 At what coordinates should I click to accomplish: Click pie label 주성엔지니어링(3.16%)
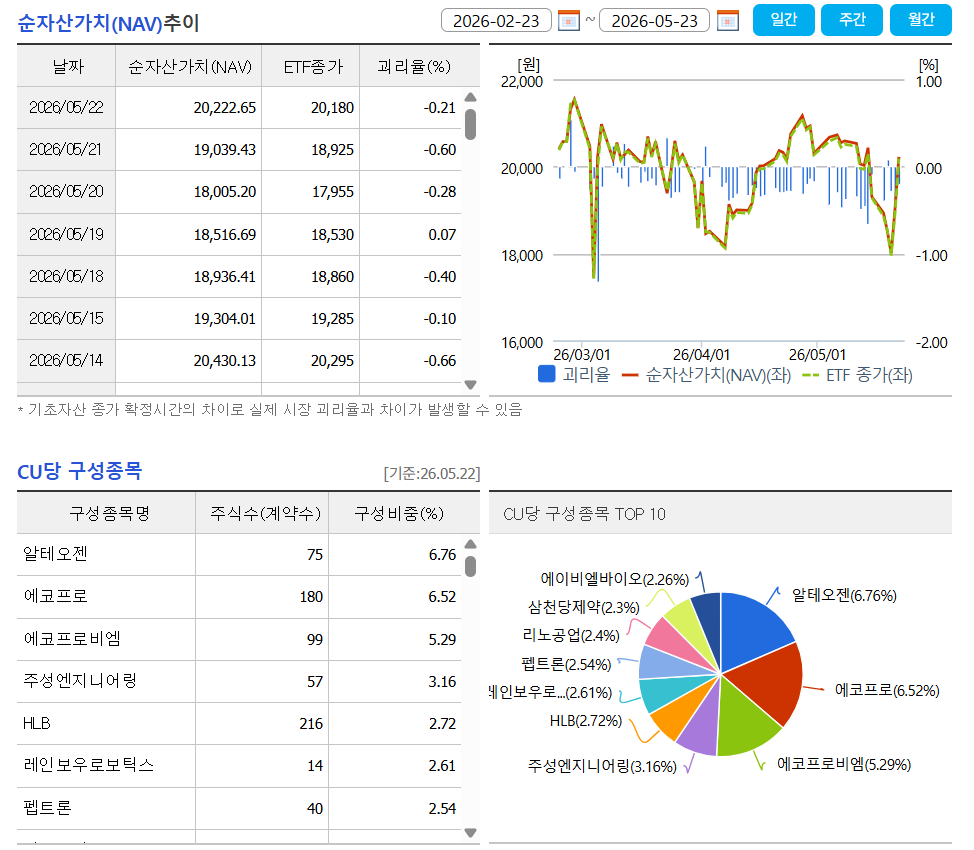[x=602, y=766]
